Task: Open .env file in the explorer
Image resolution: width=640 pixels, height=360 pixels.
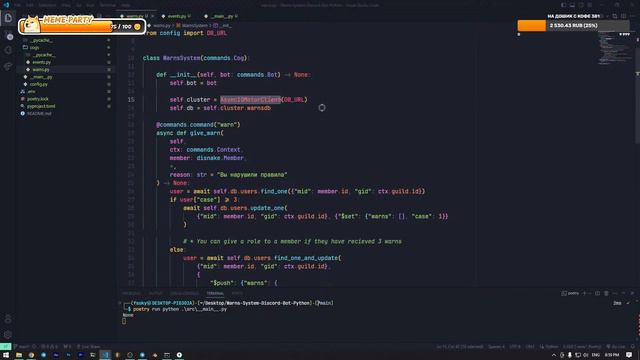Action: (x=31, y=92)
